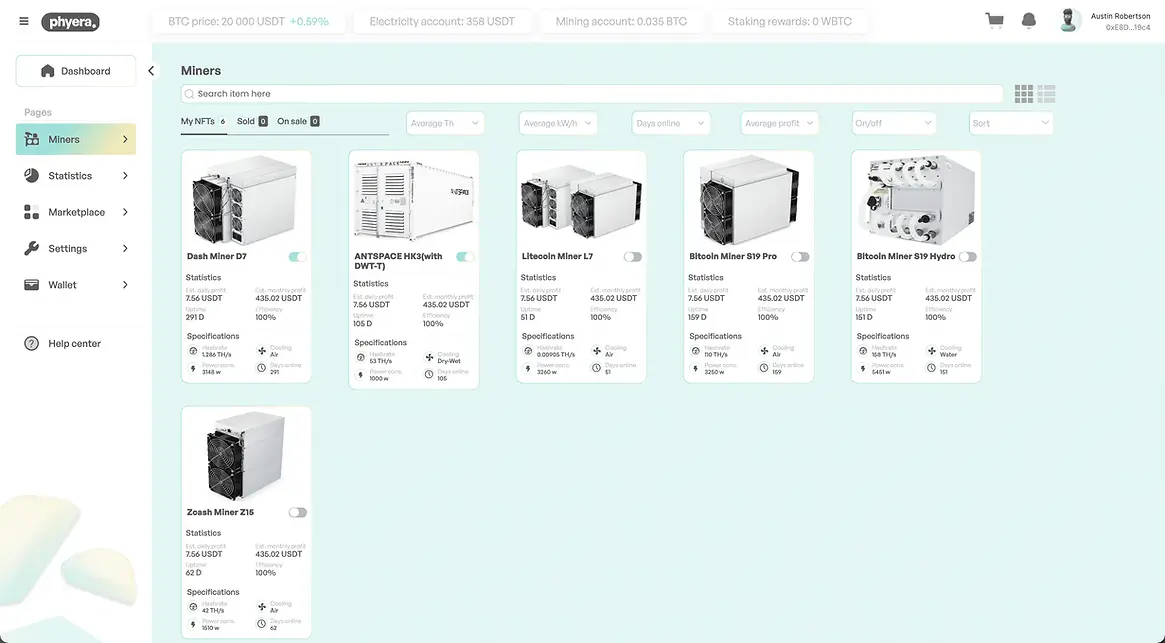Switch to the Sold tab
The height and width of the screenshot is (643, 1165).
coord(251,121)
